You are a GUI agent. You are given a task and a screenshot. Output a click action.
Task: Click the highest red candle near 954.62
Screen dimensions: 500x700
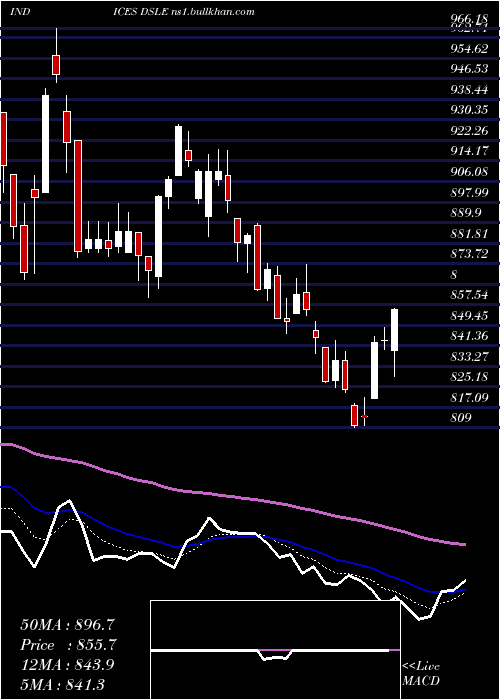[x=56, y=65]
